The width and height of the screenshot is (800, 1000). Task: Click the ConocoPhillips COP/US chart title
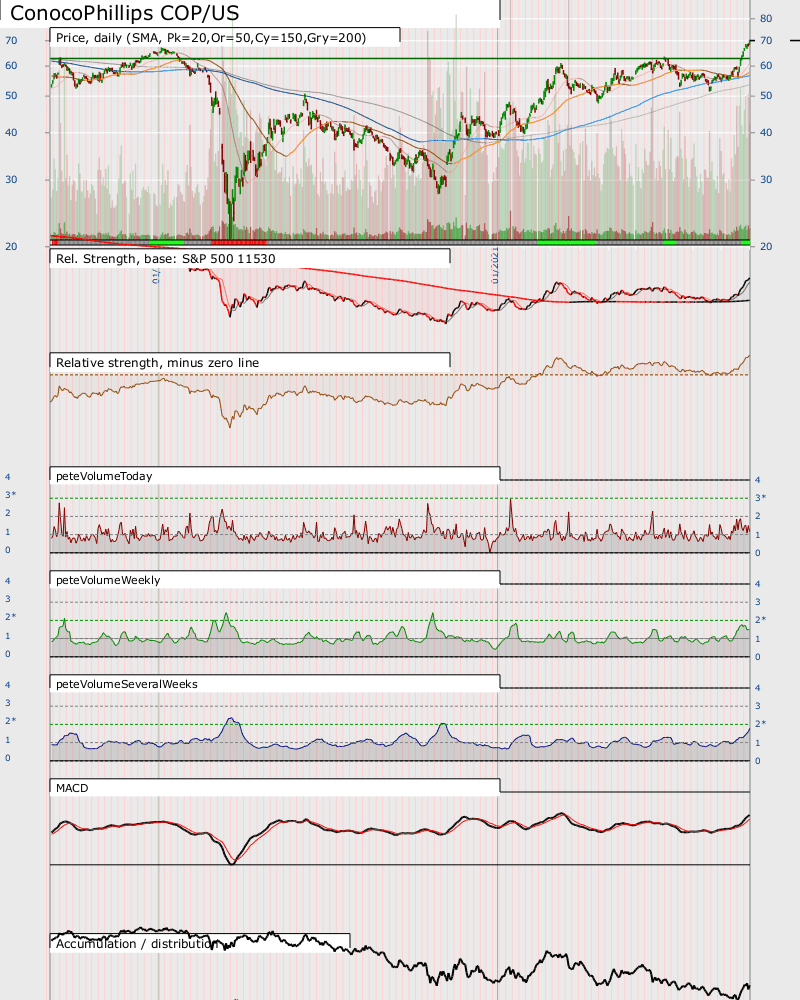(x=124, y=13)
